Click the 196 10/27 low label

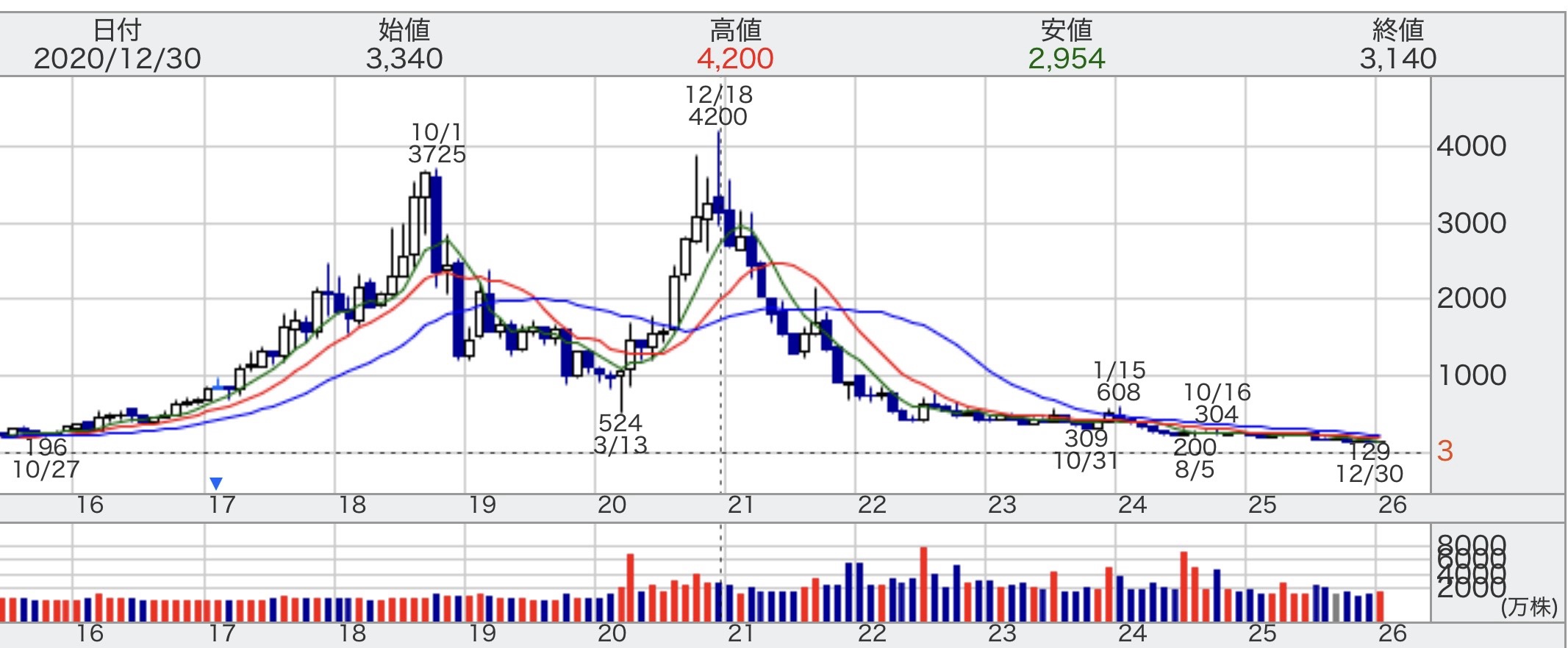point(46,458)
